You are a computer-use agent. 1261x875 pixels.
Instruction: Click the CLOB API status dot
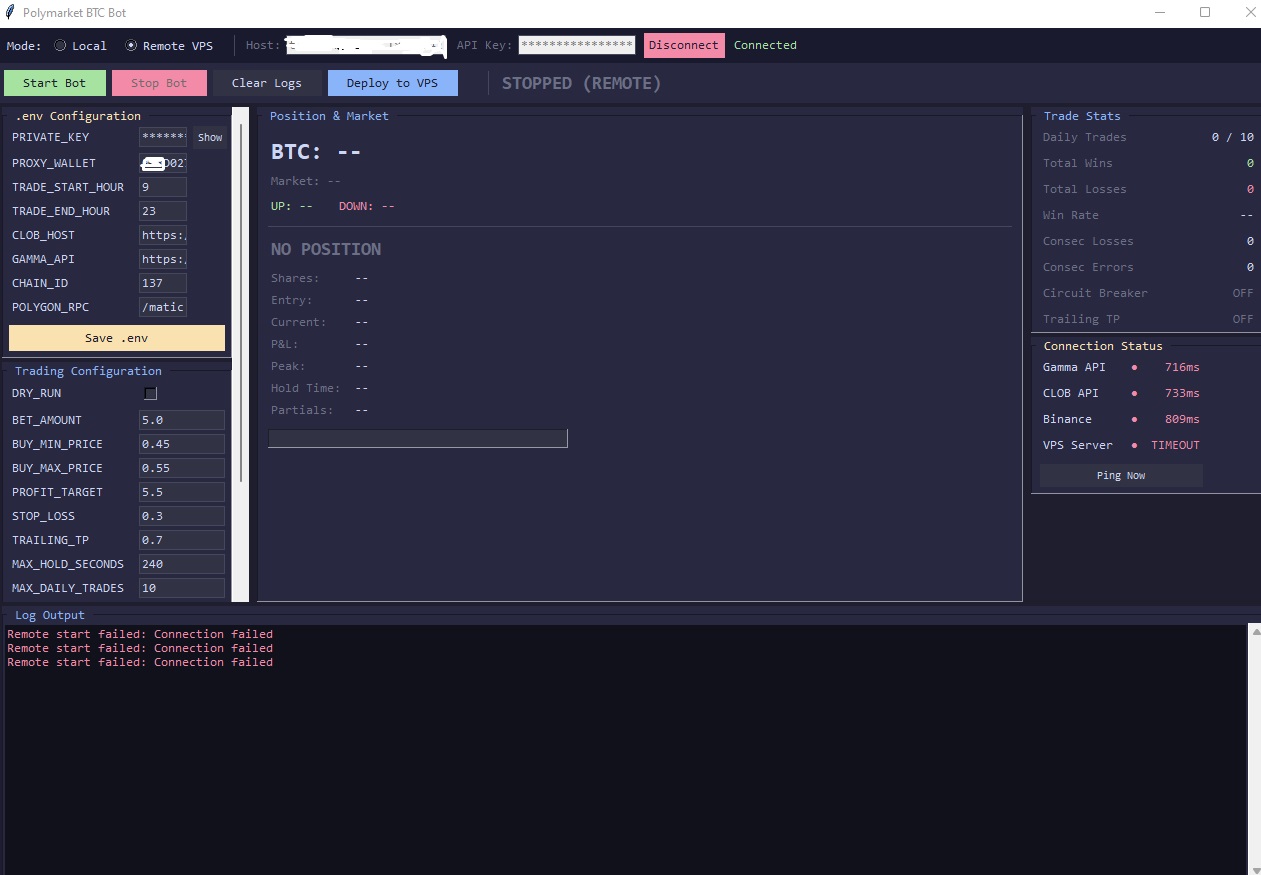pos(1134,394)
